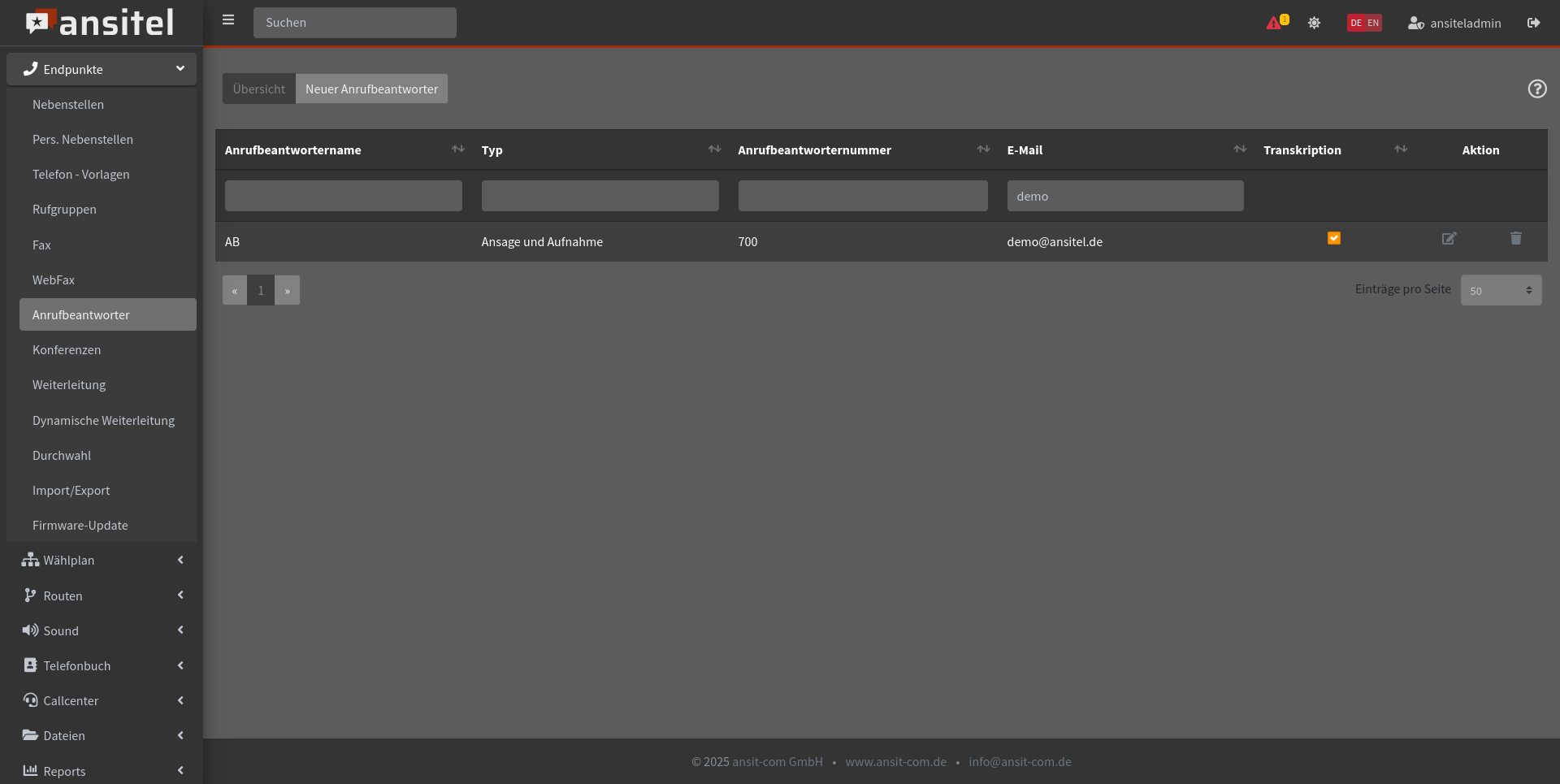Click the logout icon
The height and width of the screenshot is (784, 1560).
coord(1533,23)
